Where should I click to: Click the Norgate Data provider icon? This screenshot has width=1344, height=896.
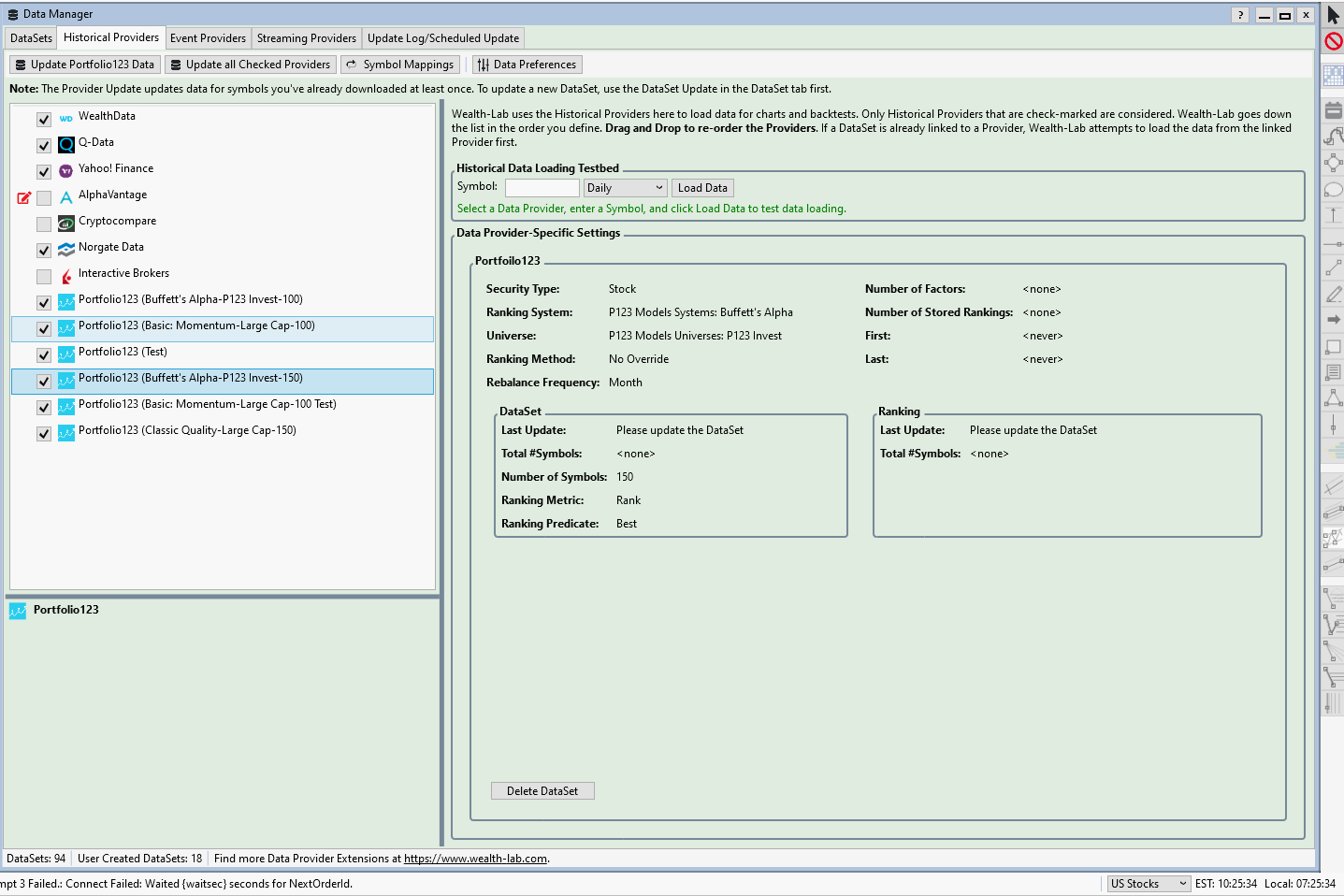(66, 250)
